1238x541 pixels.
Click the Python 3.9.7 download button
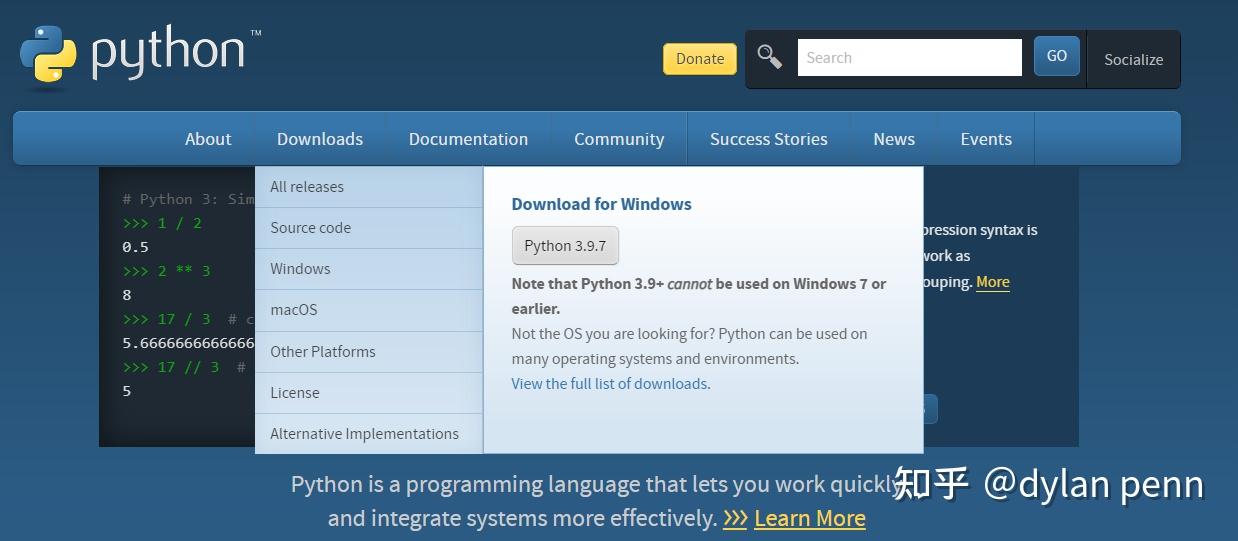pyautogui.click(x=565, y=246)
